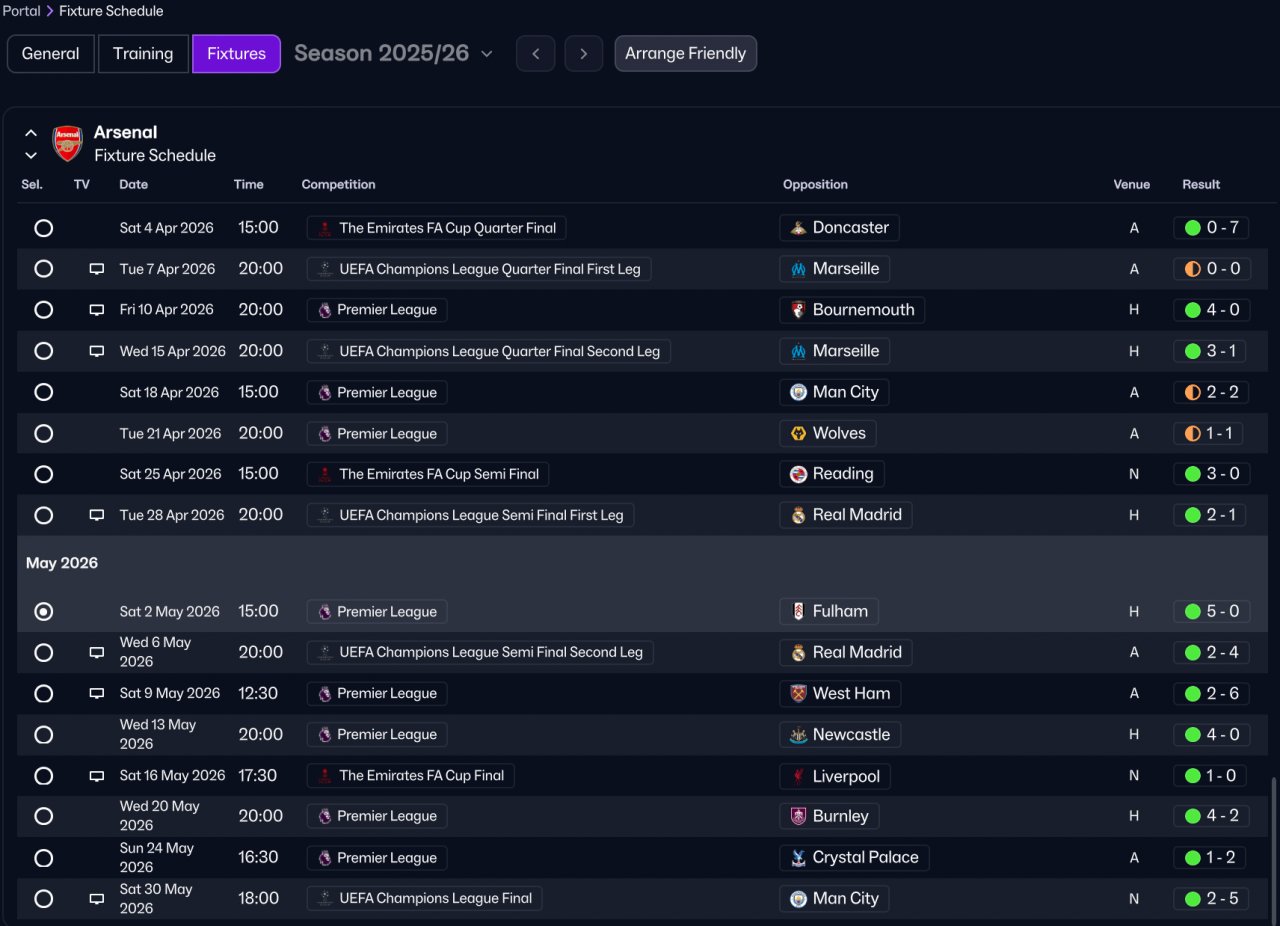Click the up chevron beside Arsenal
Screen dimensions: 1280x926
31,133
